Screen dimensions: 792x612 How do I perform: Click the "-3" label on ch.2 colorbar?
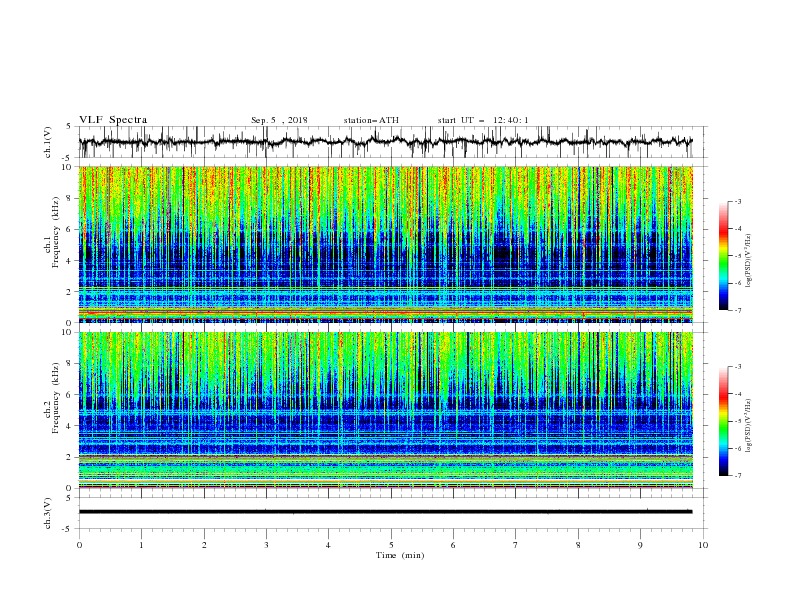(737, 367)
